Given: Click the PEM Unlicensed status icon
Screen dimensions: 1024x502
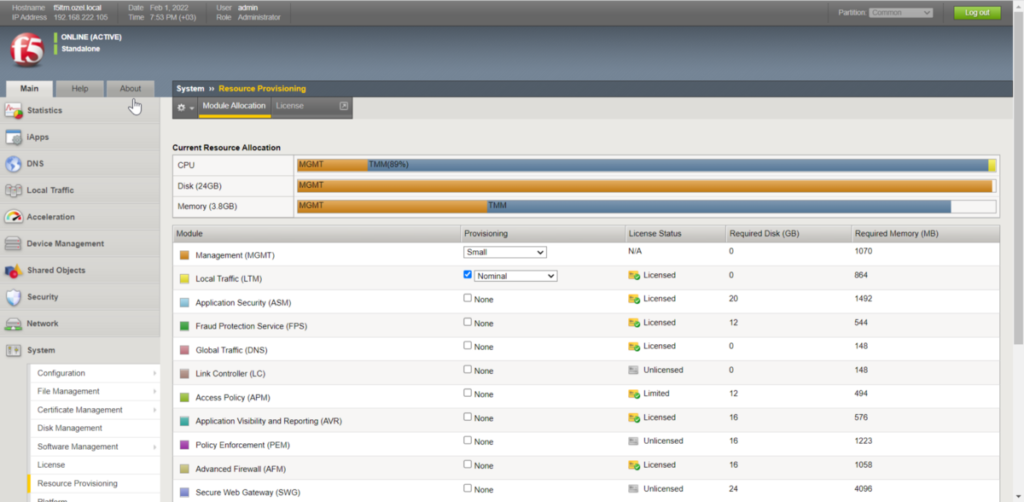Looking at the screenshot, I should point(633,441).
